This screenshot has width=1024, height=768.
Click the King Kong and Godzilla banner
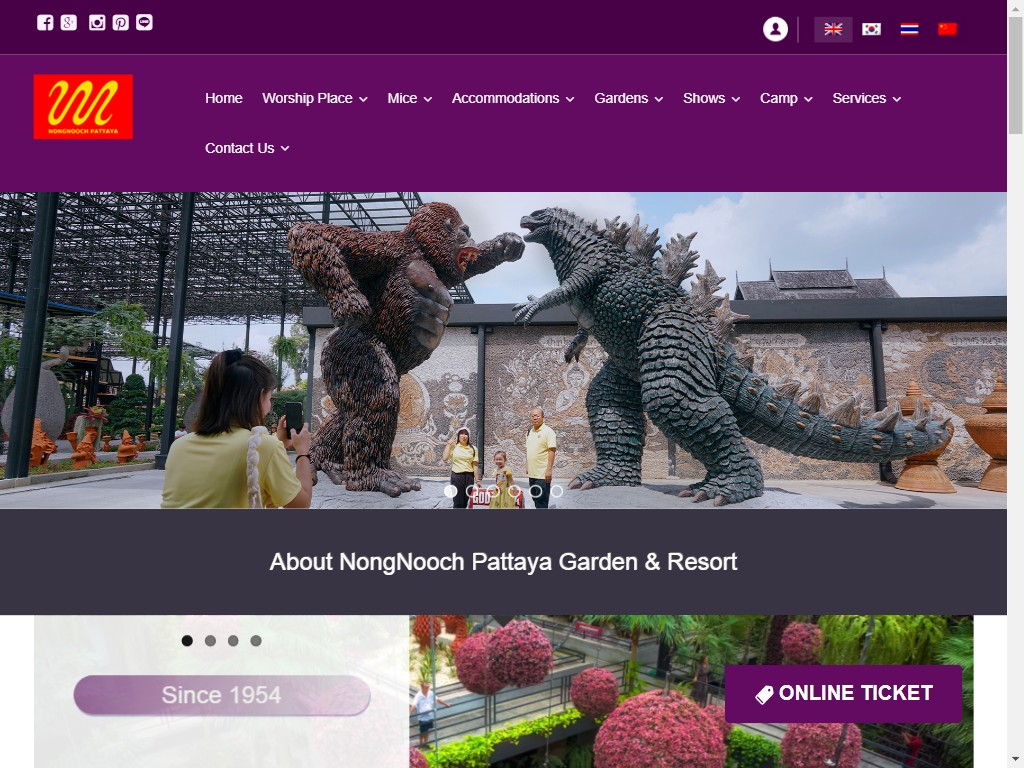coord(503,350)
